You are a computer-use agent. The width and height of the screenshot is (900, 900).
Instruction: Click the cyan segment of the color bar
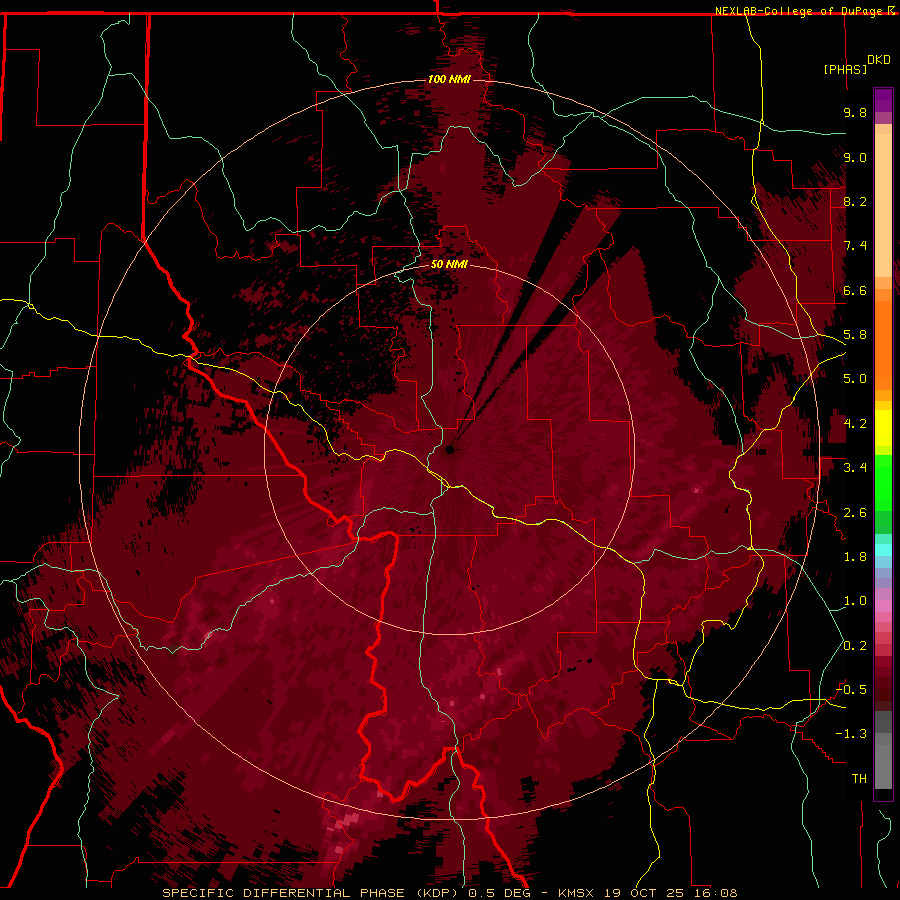(883, 550)
